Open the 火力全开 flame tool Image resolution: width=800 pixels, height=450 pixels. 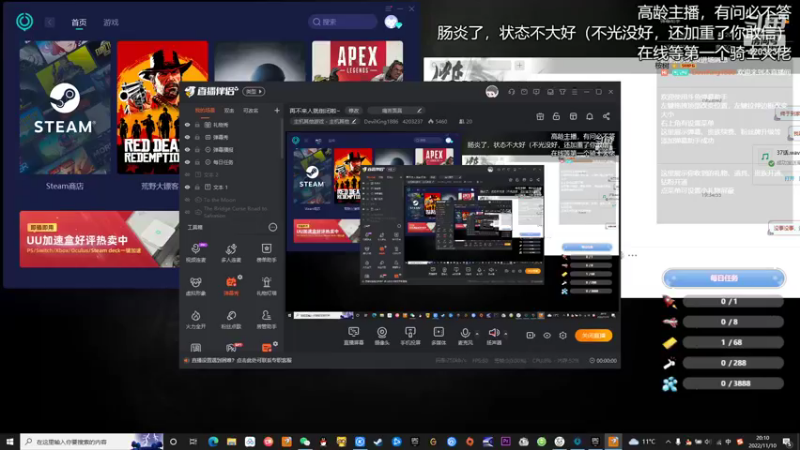point(195,319)
